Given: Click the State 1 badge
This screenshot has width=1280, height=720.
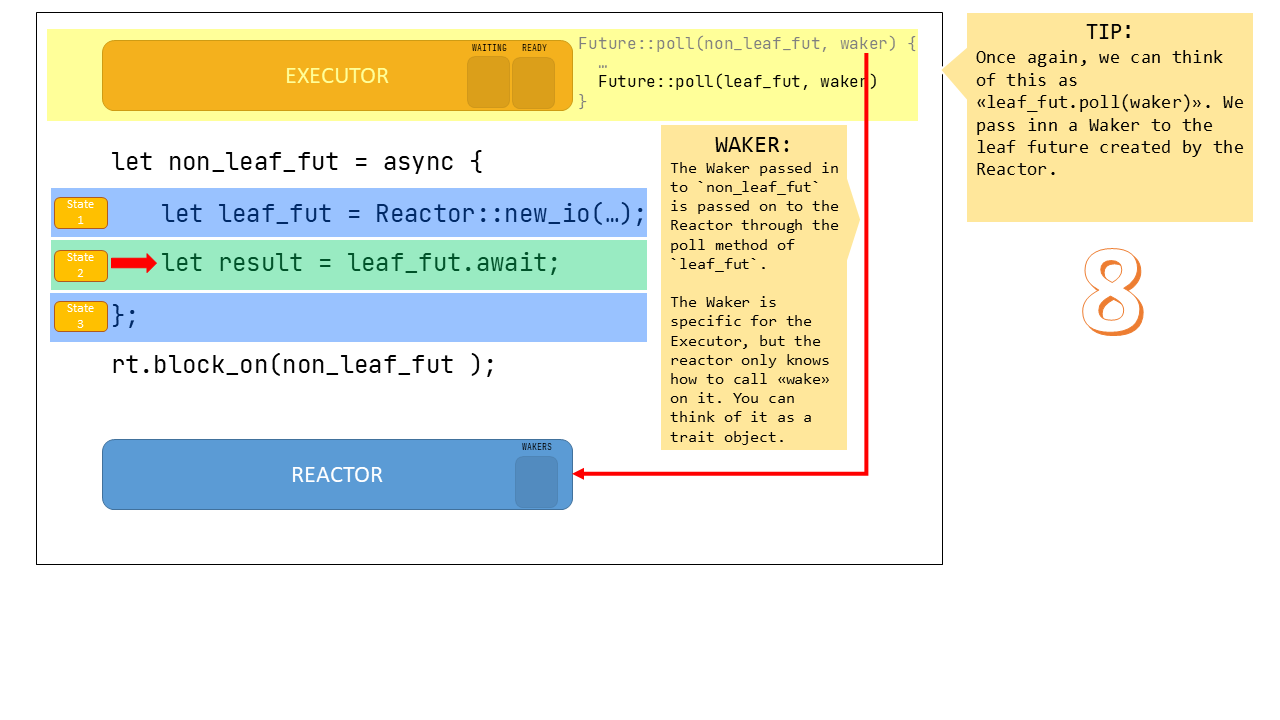Looking at the screenshot, I should click(x=80, y=213).
